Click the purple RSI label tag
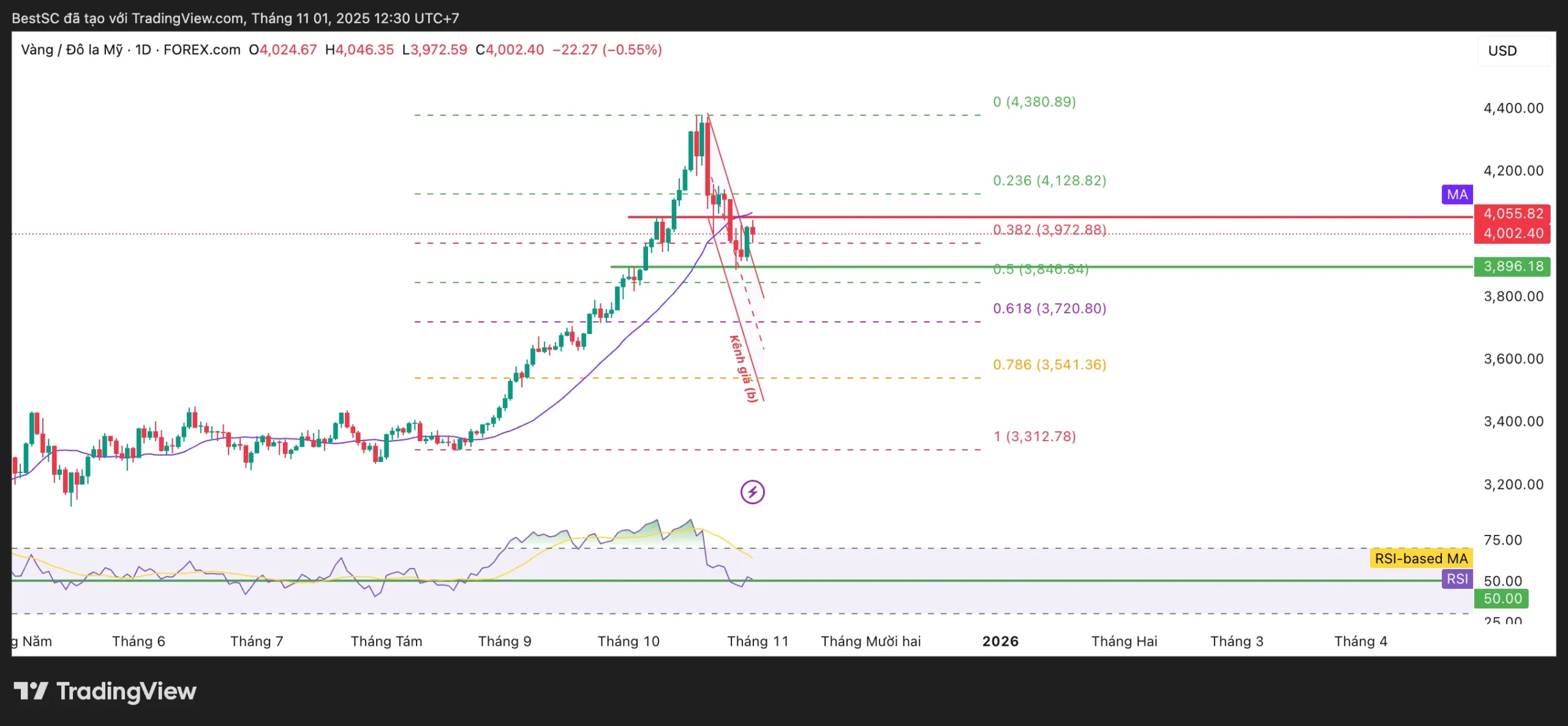This screenshot has height=726, width=1568. coord(1457,579)
